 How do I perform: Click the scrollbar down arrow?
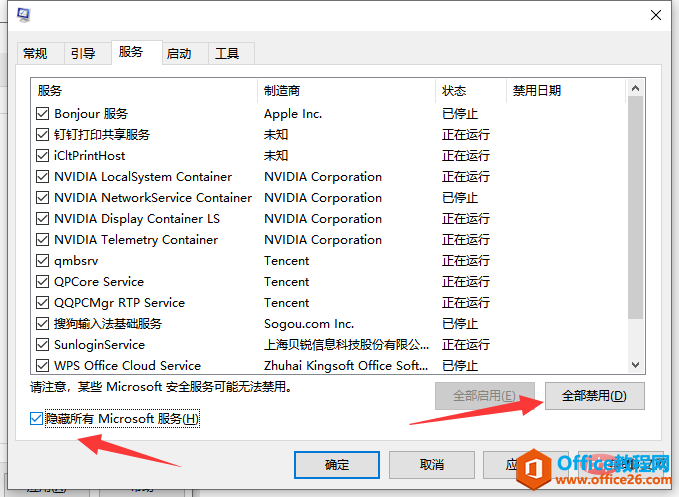(x=635, y=365)
